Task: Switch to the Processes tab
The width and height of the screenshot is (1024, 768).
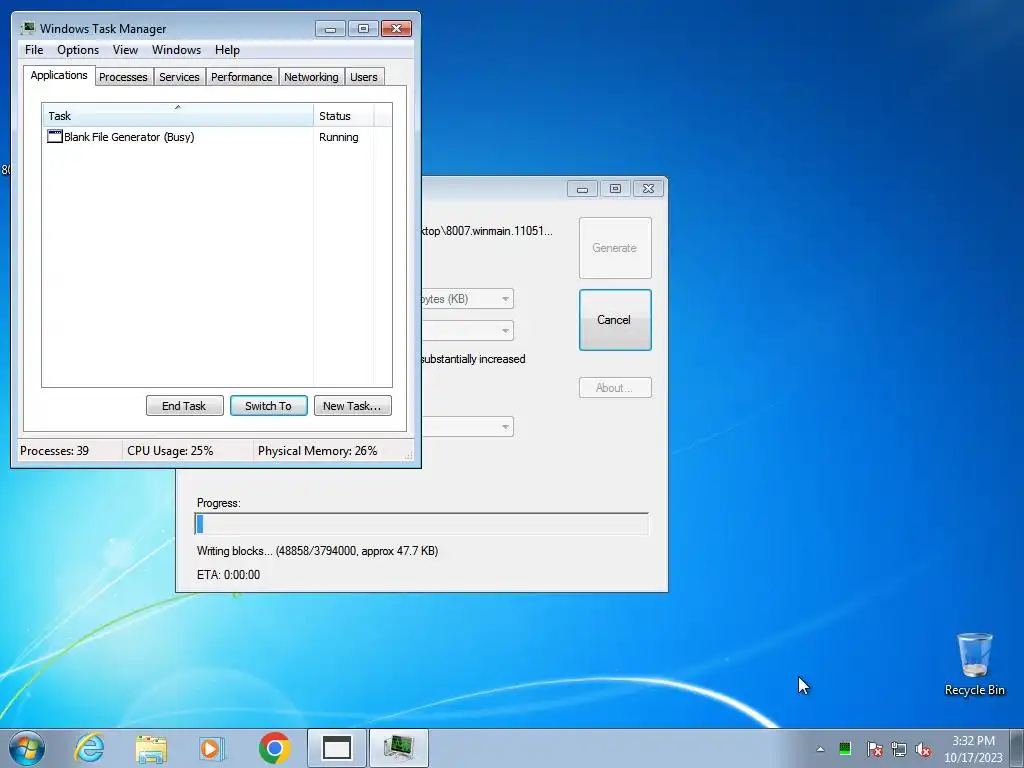Action: coord(123,77)
